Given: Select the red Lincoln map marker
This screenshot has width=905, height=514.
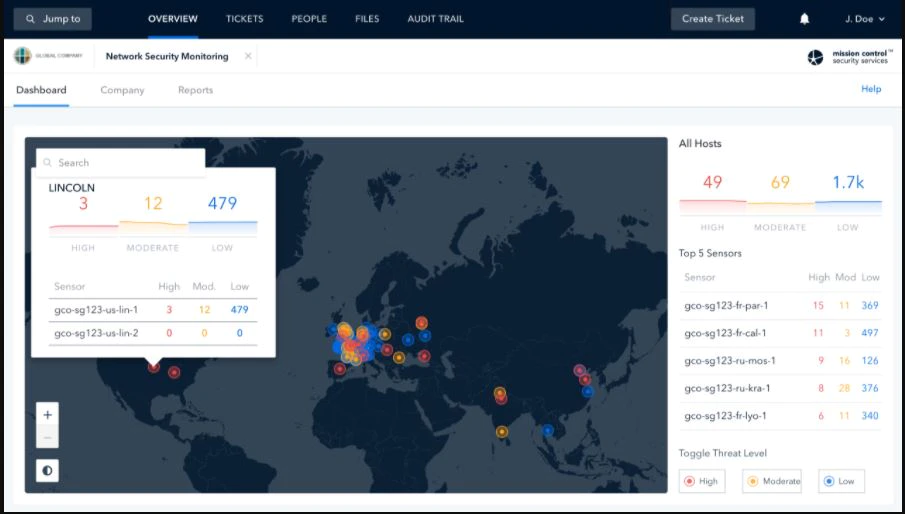Looking at the screenshot, I should (154, 366).
